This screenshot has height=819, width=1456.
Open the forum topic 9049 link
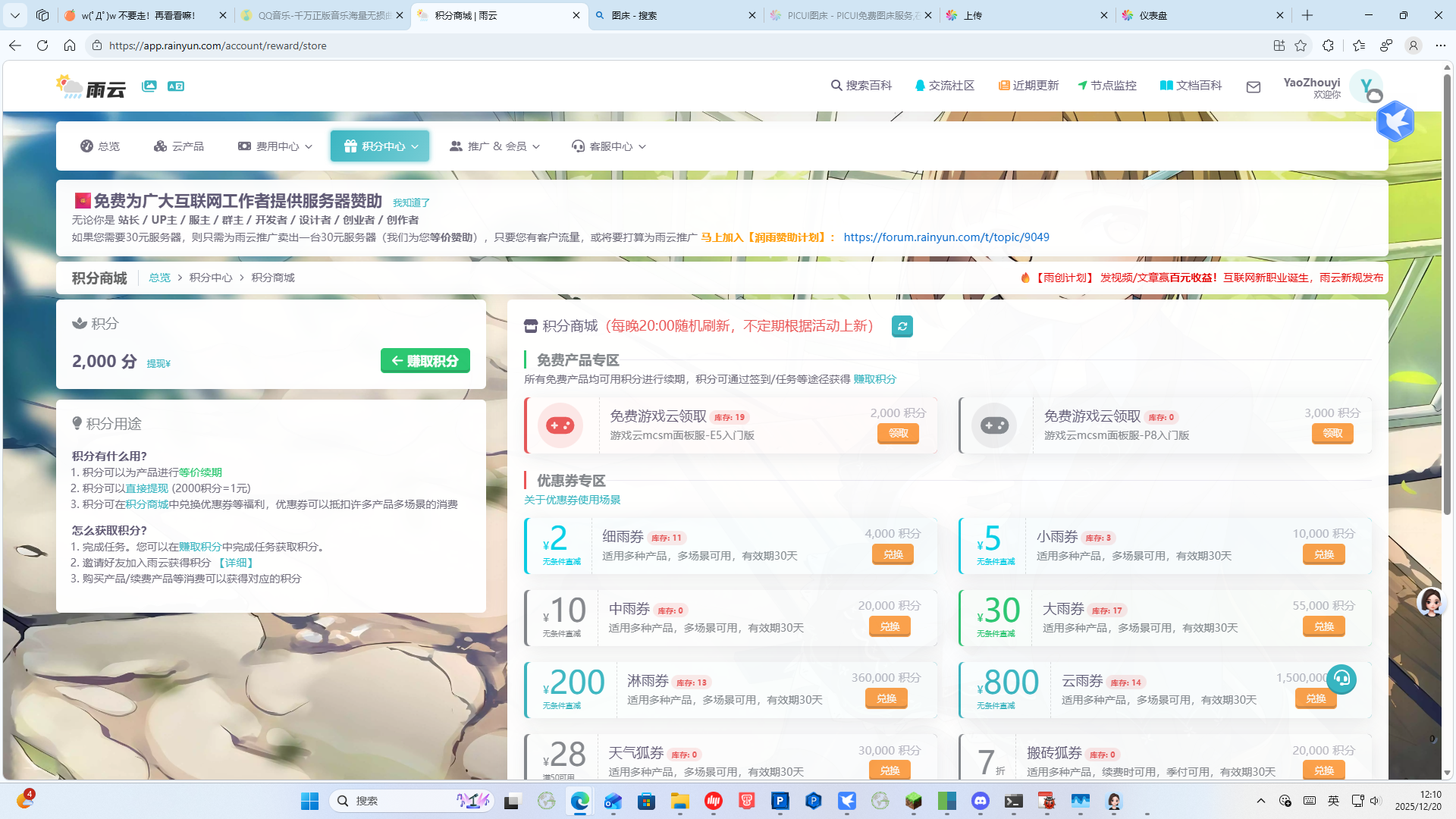point(946,237)
